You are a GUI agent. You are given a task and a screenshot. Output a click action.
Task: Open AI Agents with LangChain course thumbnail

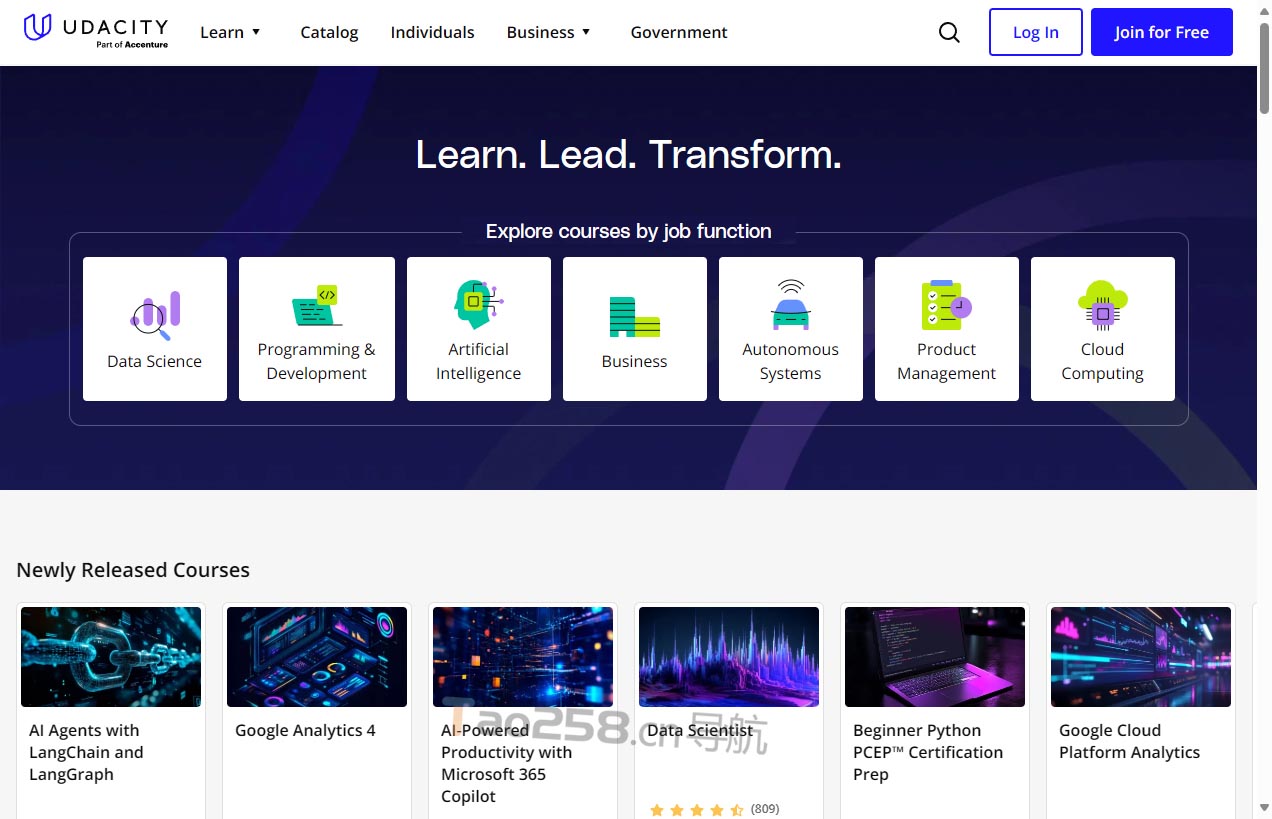click(x=111, y=657)
